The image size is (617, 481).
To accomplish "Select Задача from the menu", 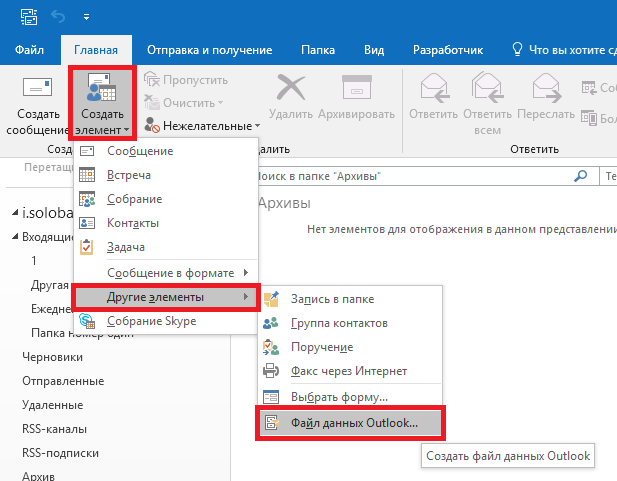I will click(x=166, y=247).
